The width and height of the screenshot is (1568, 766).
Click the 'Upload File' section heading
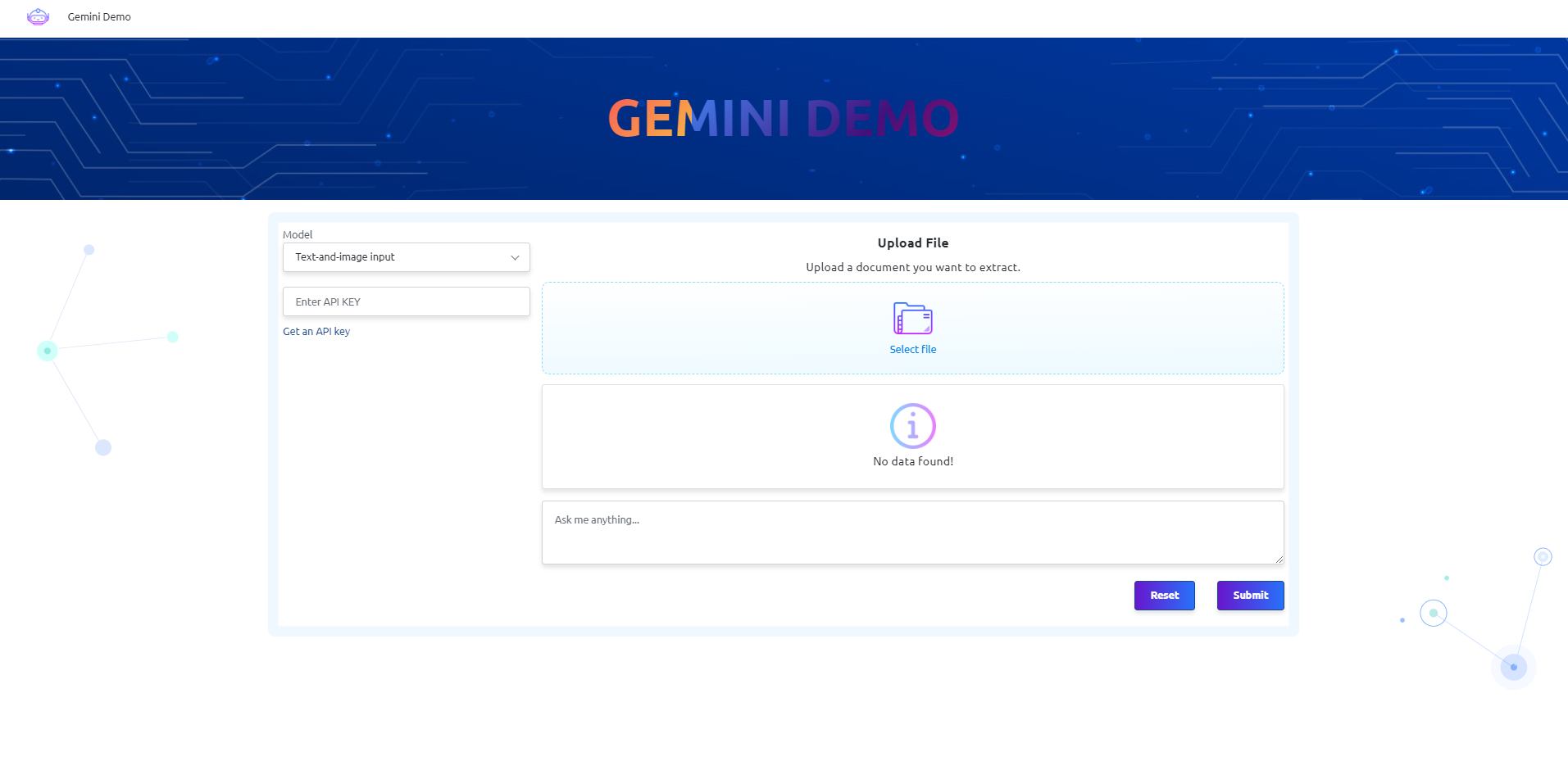912,242
